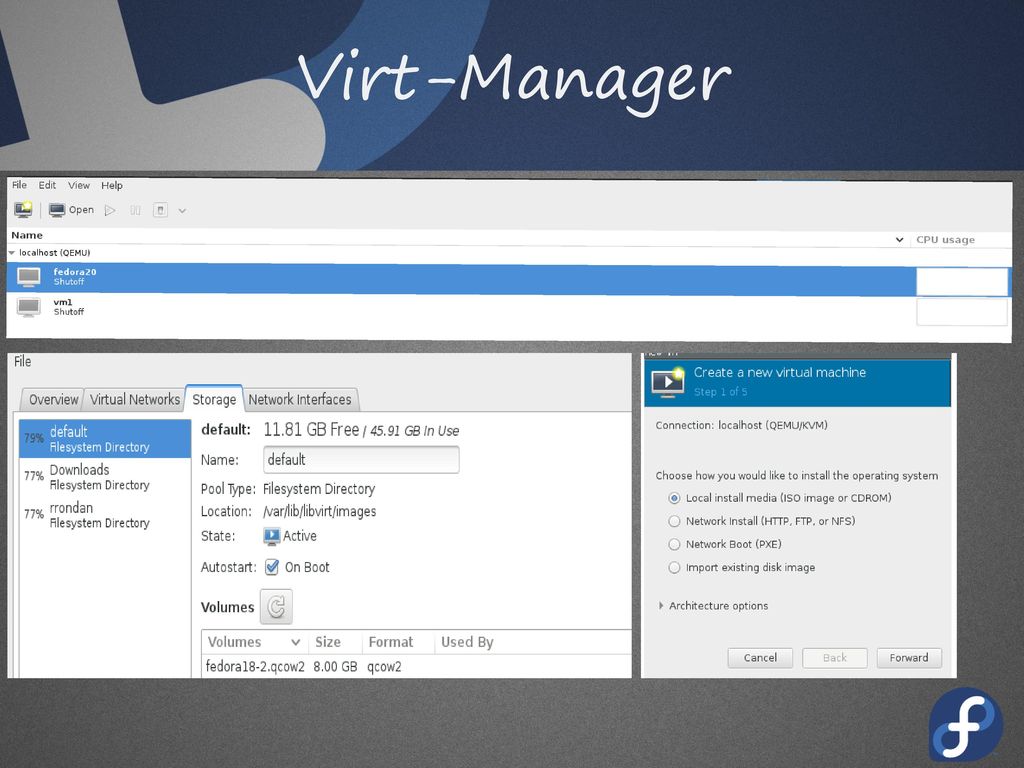This screenshot has height=768, width=1024.
Task: Click the new VM wizard header icon
Action: pos(667,383)
